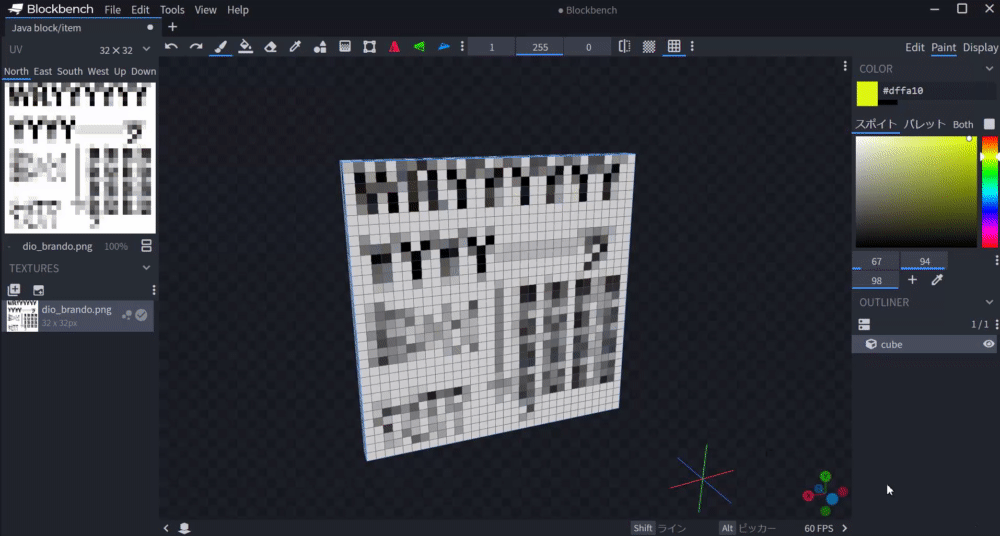The width and height of the screenshot is (1000, 536).
Task: Toggle mirror painting icon
Action: click(x=624, y=47)
